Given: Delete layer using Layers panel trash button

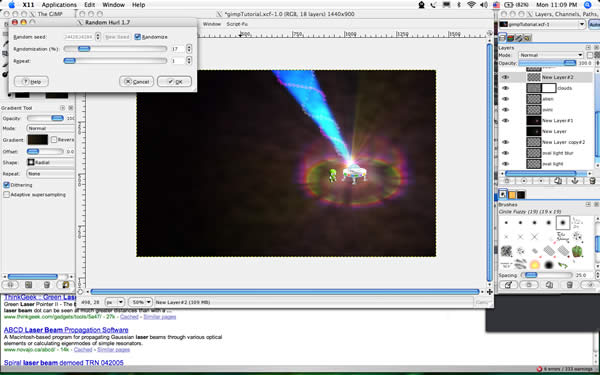Looking at the screenshot, I should pyautogui.click(x=592, y=181).
